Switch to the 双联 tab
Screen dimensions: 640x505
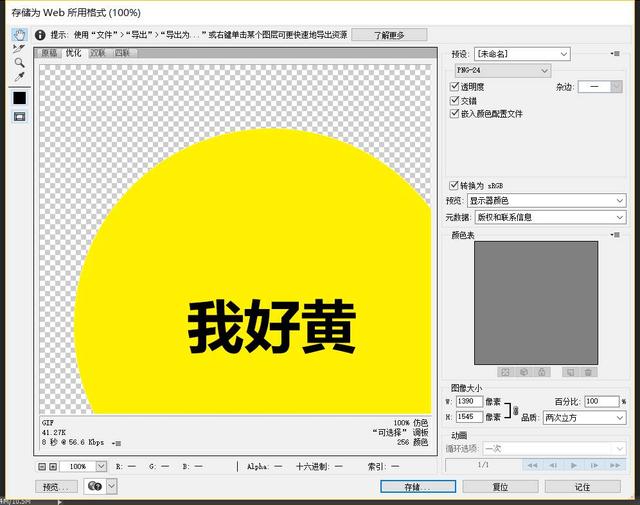(98, 53)
